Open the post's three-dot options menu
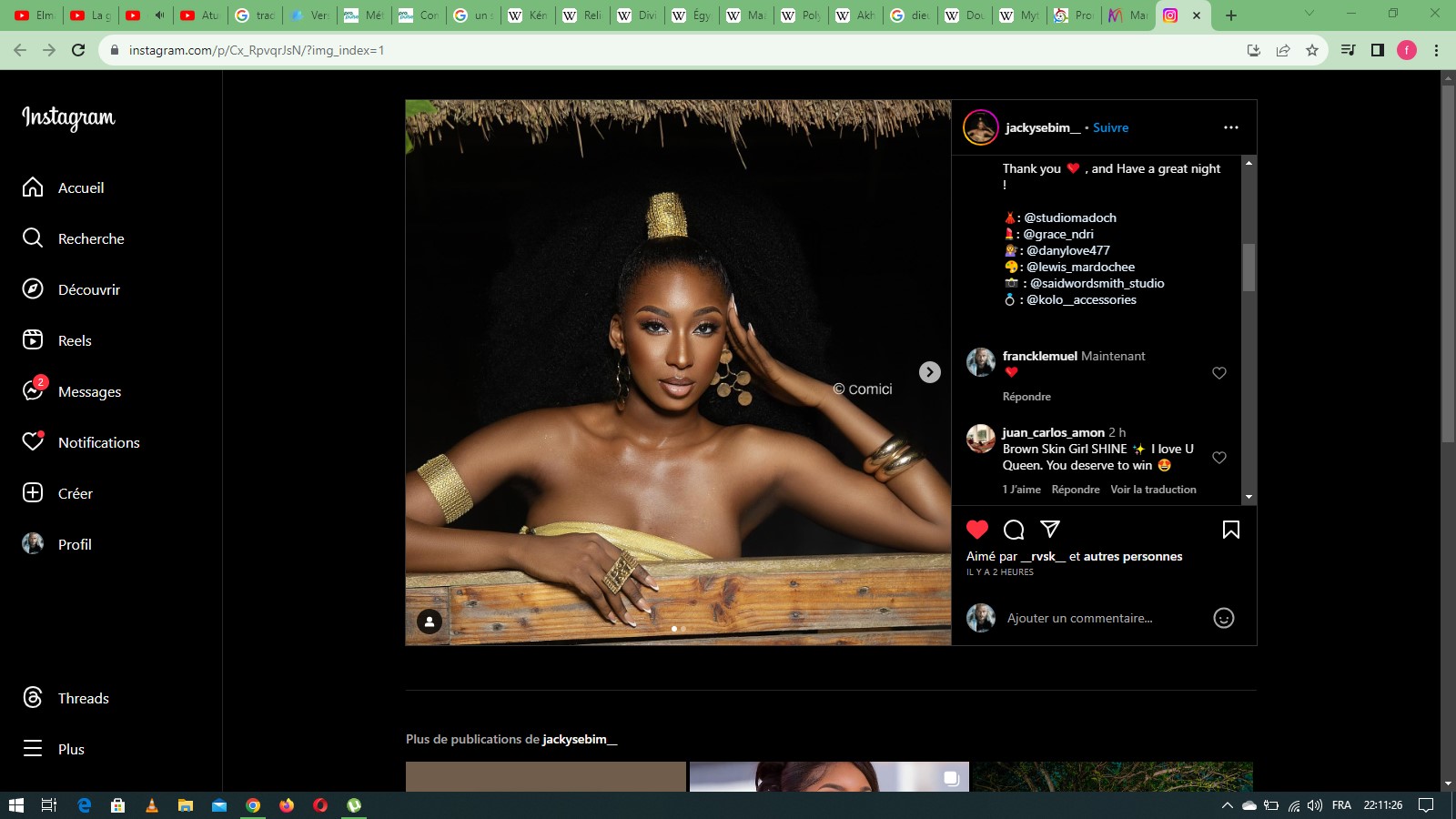 [1230, 127]
